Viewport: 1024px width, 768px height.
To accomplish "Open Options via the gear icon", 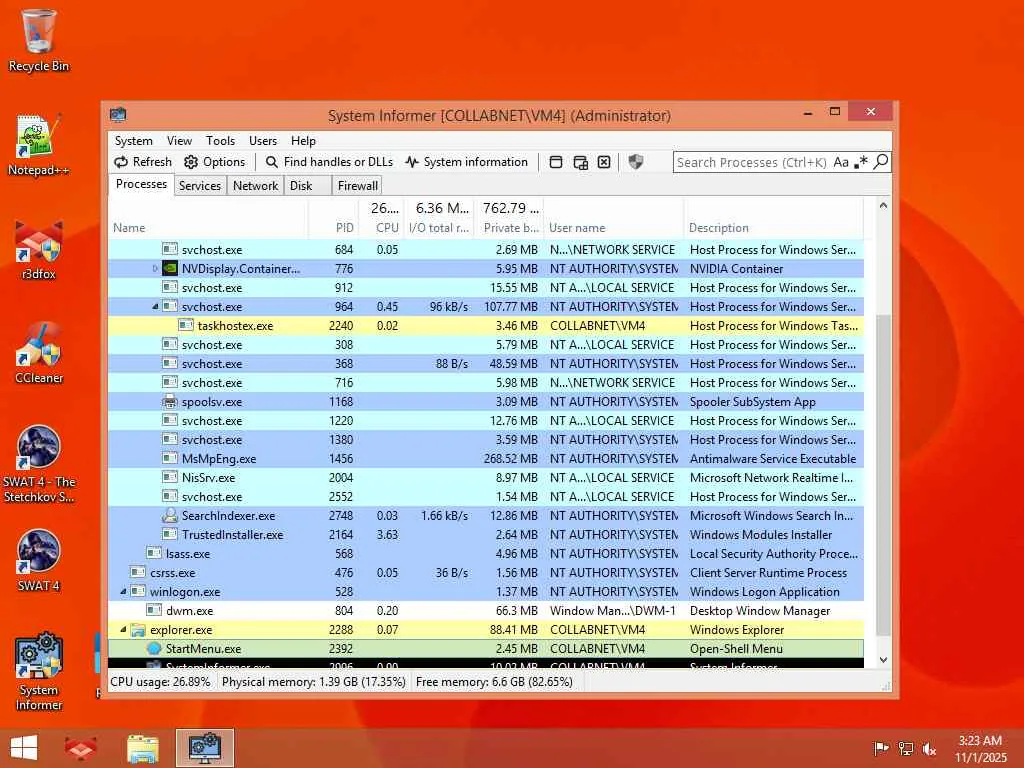I will [x=214, y=162].
